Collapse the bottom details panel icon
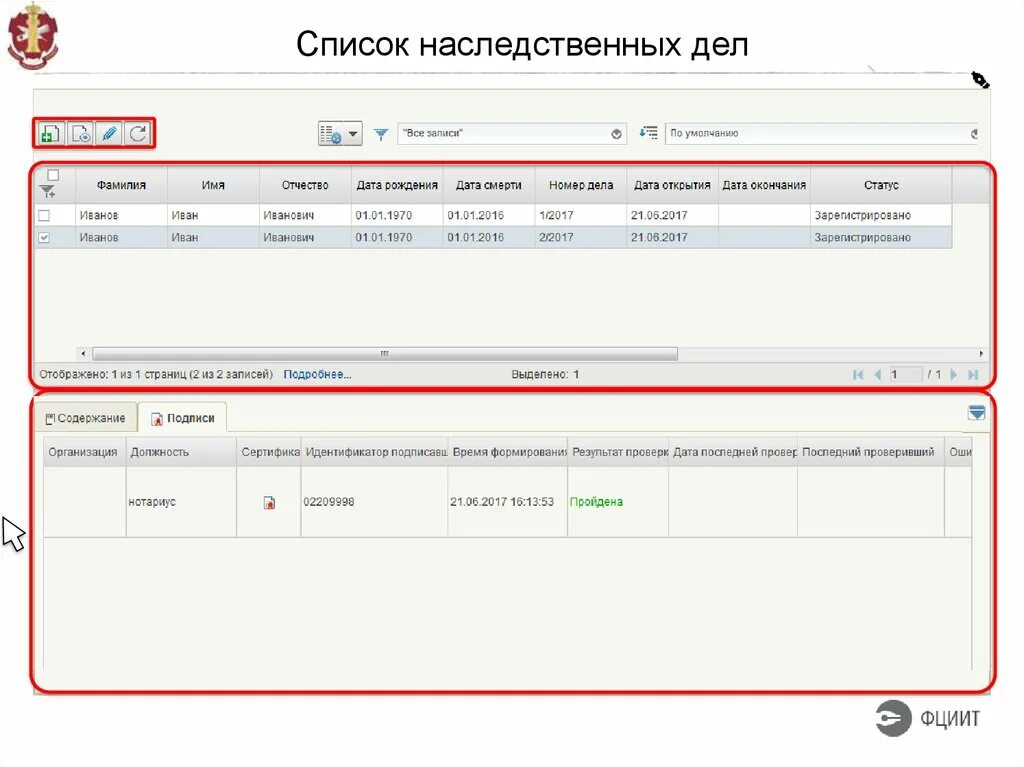The height and width of the screenshot is (767, 1024). point(976,413)
